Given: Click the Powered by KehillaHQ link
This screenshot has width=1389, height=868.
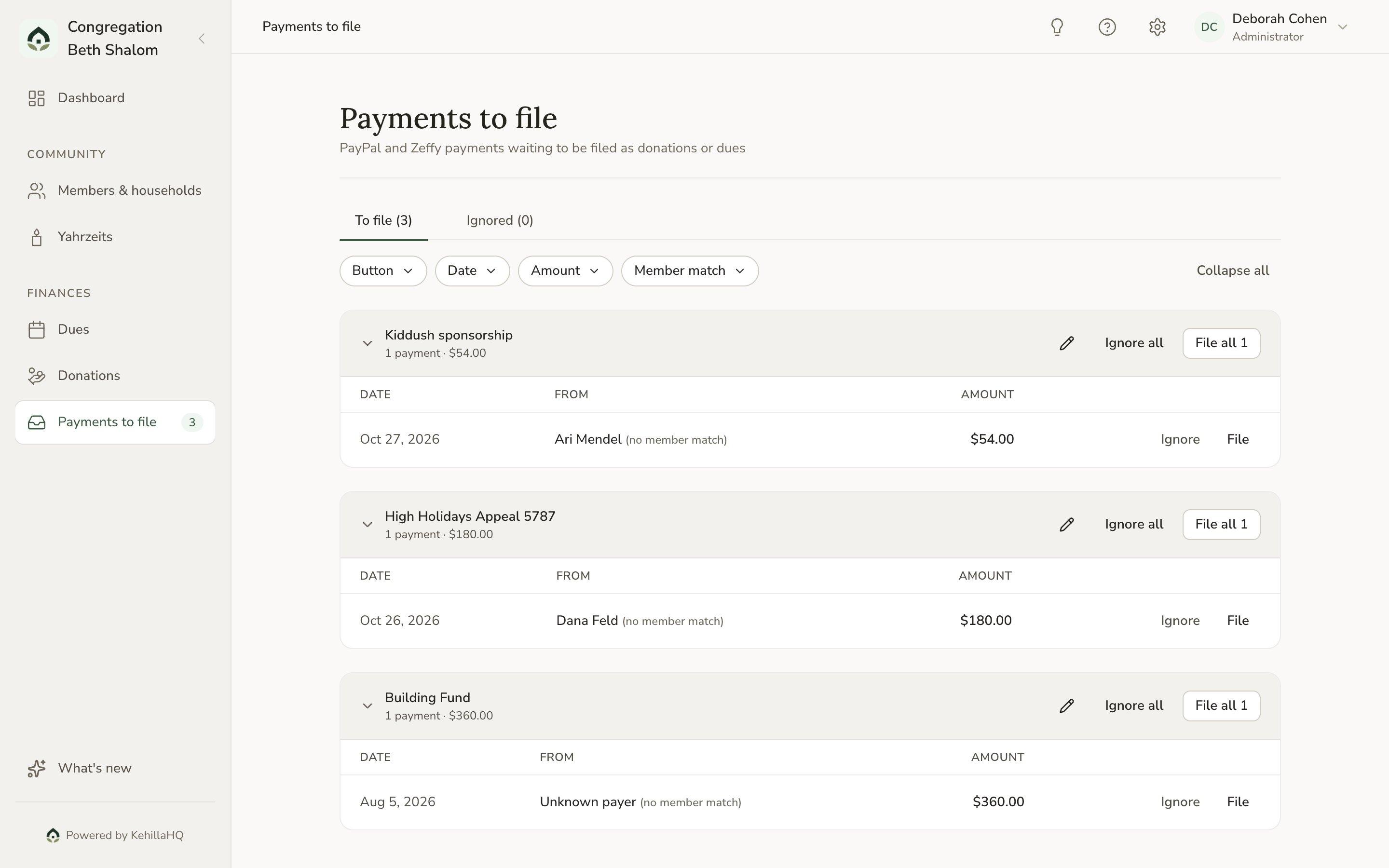Looking at the screenshot, I should pos(115,836).
